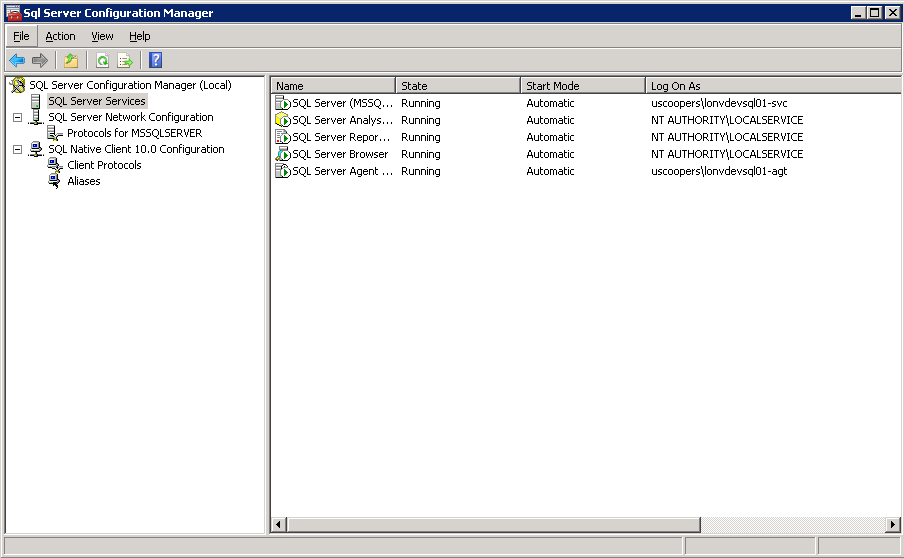Click Automatic start mode of SQL Server Agent

click(550, 171)
